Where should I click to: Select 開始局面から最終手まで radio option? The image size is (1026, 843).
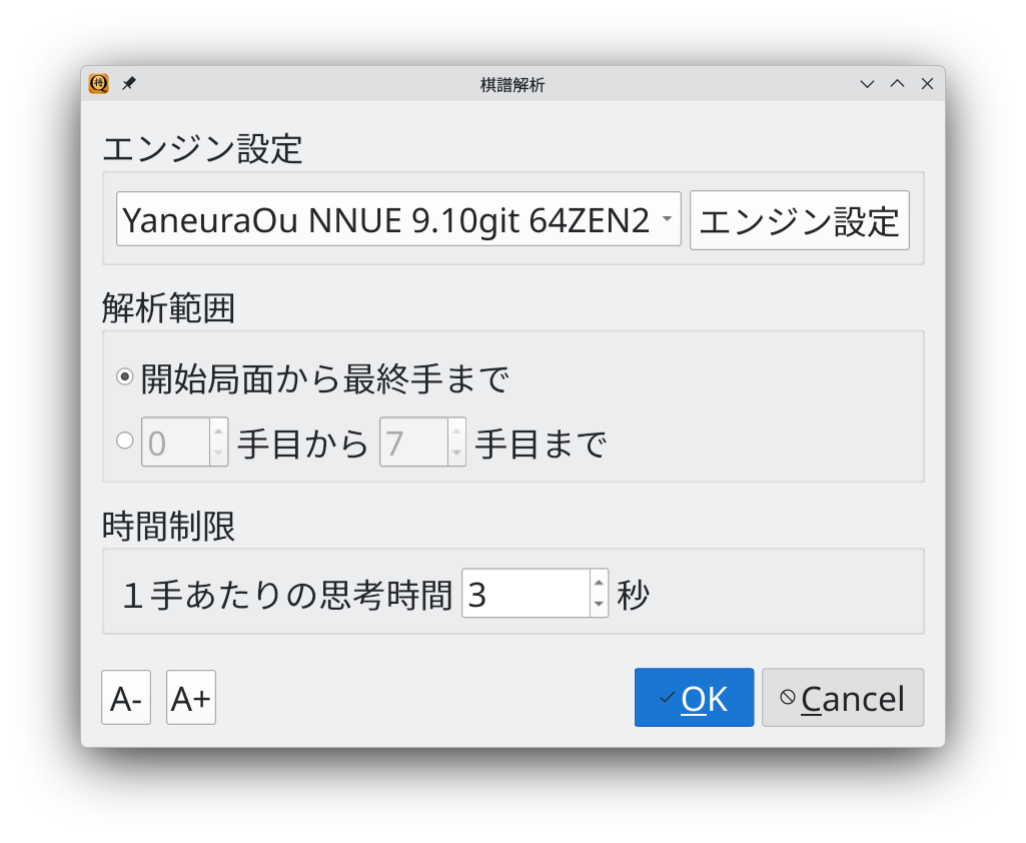click(x=125, y=378)
